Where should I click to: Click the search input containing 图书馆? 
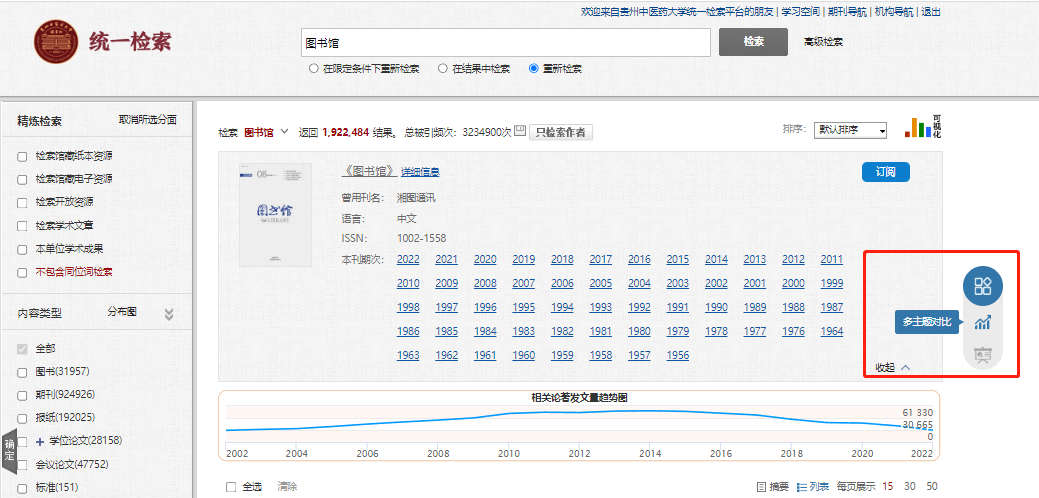click(x=506, y=42)
